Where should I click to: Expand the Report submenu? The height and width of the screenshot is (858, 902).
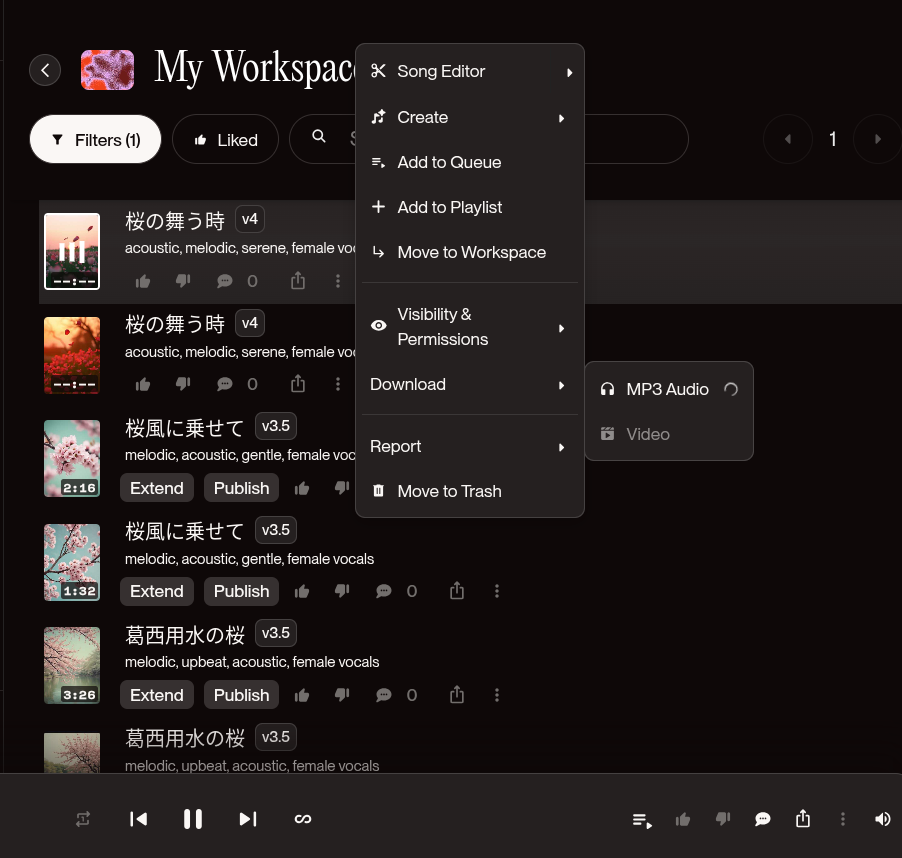(x=469, y=446)
